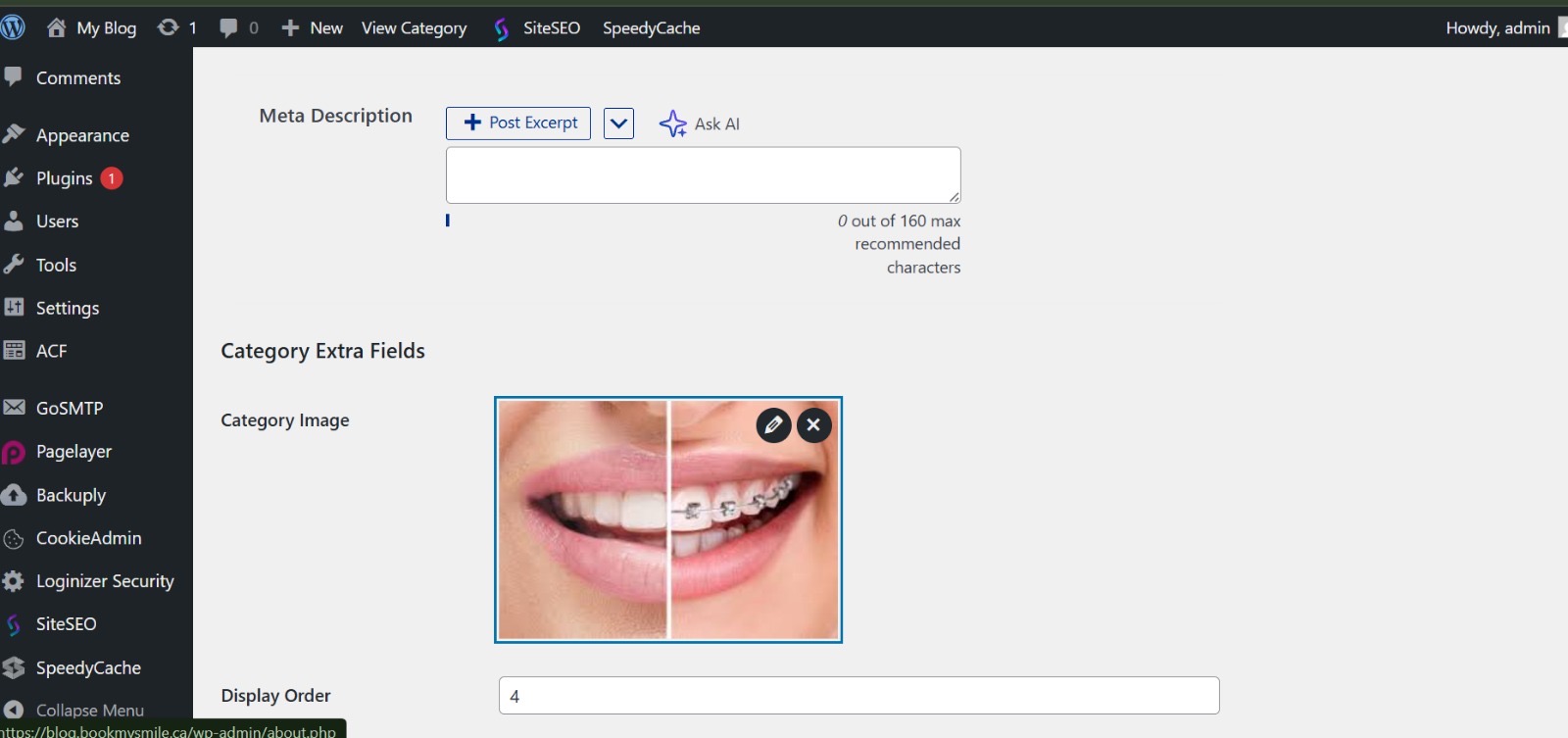Click the View Category link
Image resolution: width=1568 pixels, height=738 pixels.
coord(414,27)
